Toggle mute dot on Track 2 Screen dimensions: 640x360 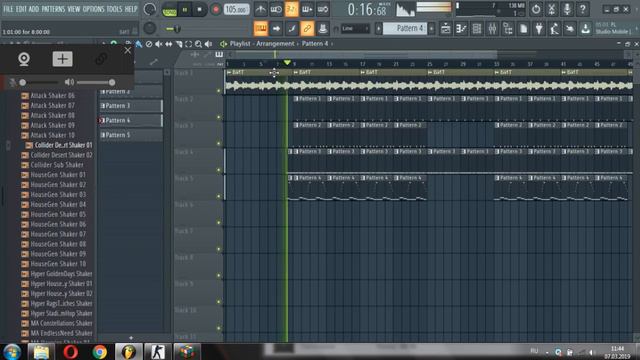(219, 118)
